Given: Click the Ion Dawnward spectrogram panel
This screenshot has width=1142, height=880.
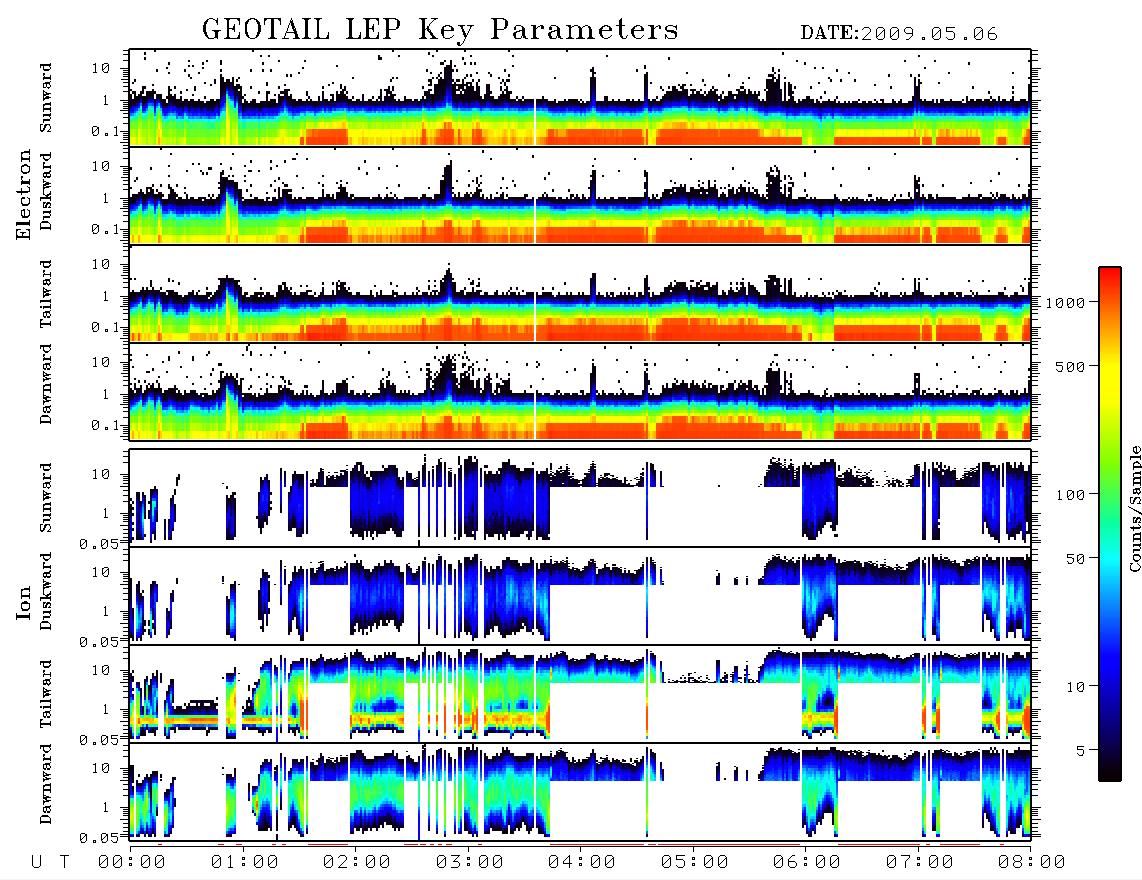Looking at the screenshot, I should [x=580, y=791].
